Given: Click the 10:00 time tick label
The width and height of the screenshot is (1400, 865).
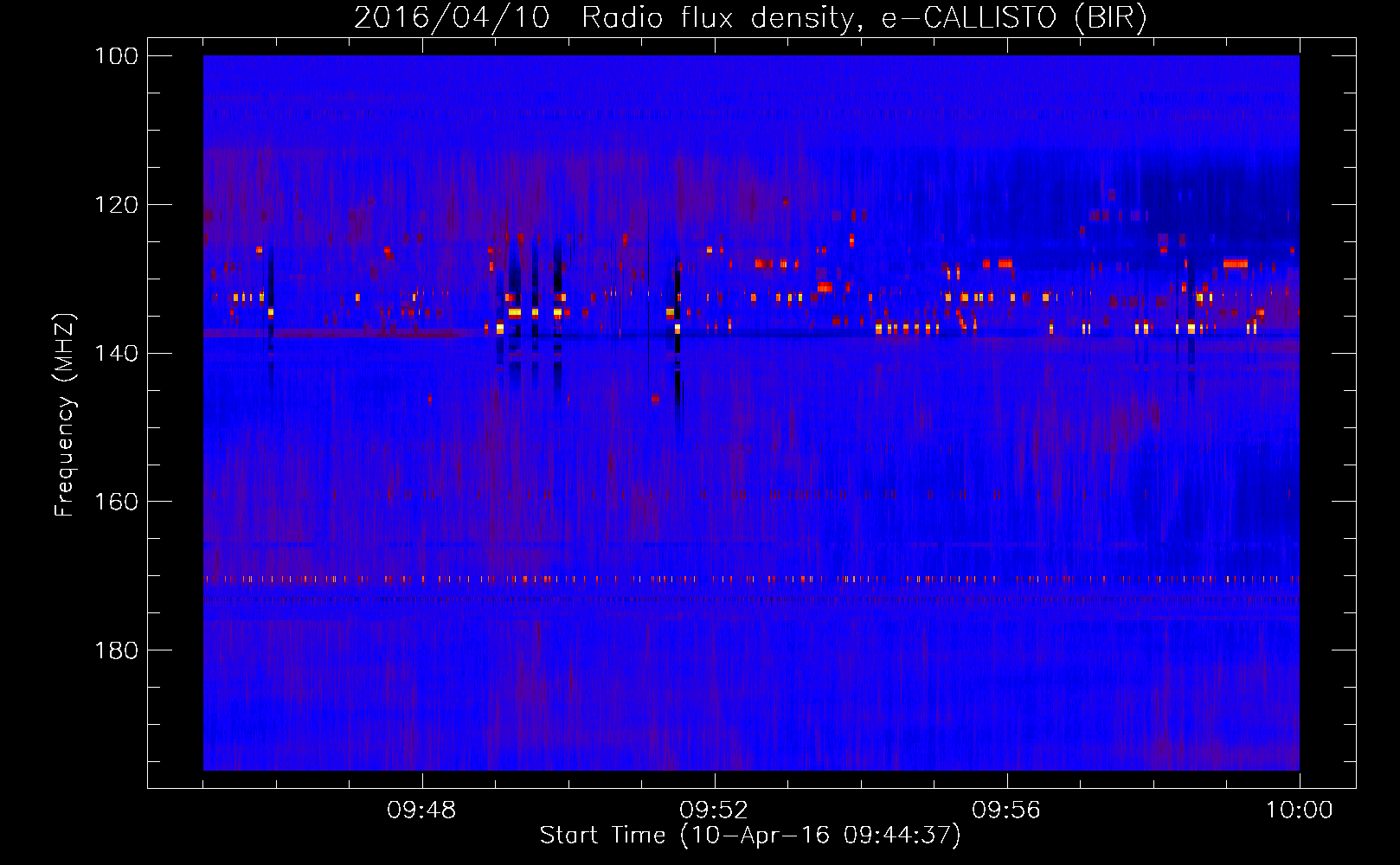Looking at the screenshot, I should [x=1299, y=811].
